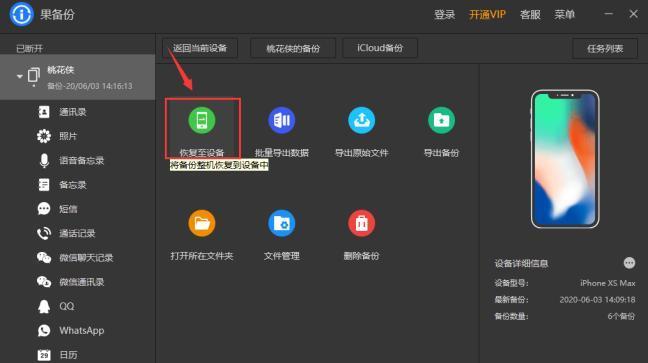Screen dimensions: 648x363
Task: Open 微信聊天记录 WeChat chat history
Action: point(78,258)
